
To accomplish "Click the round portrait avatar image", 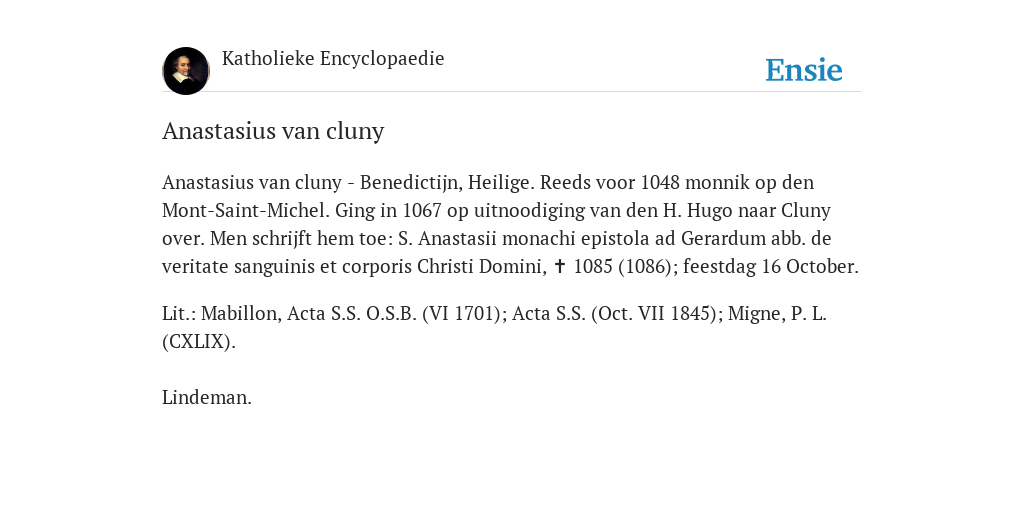I will 186,71.
